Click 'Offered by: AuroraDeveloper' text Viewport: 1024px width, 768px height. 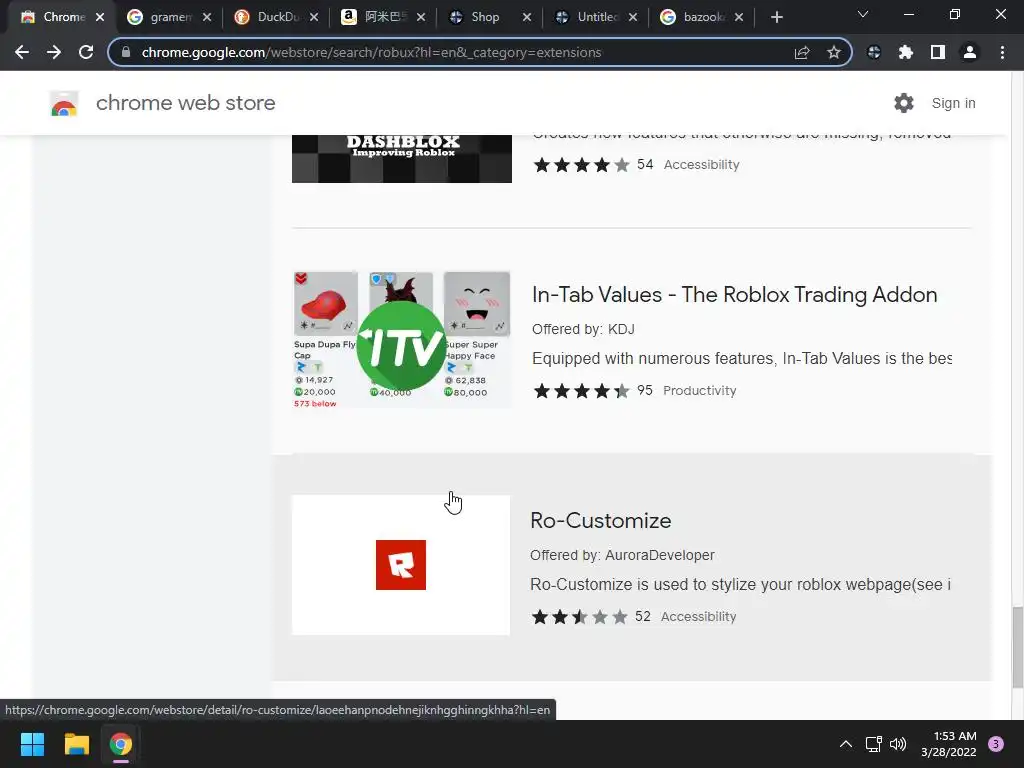[622, 555]
